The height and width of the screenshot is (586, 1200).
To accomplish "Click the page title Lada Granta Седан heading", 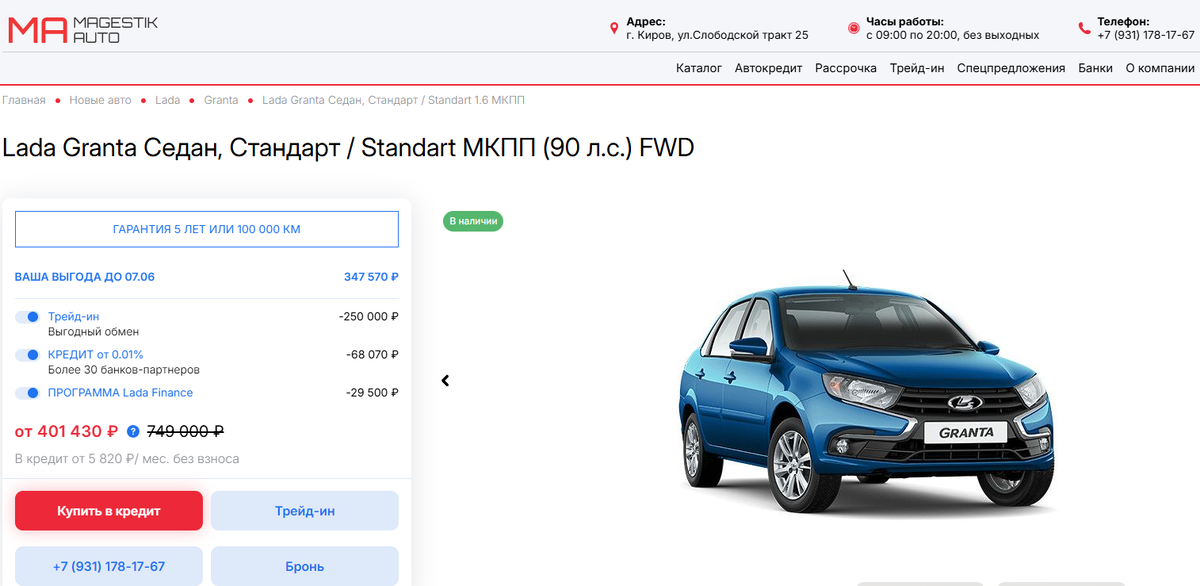I will 348,148.
